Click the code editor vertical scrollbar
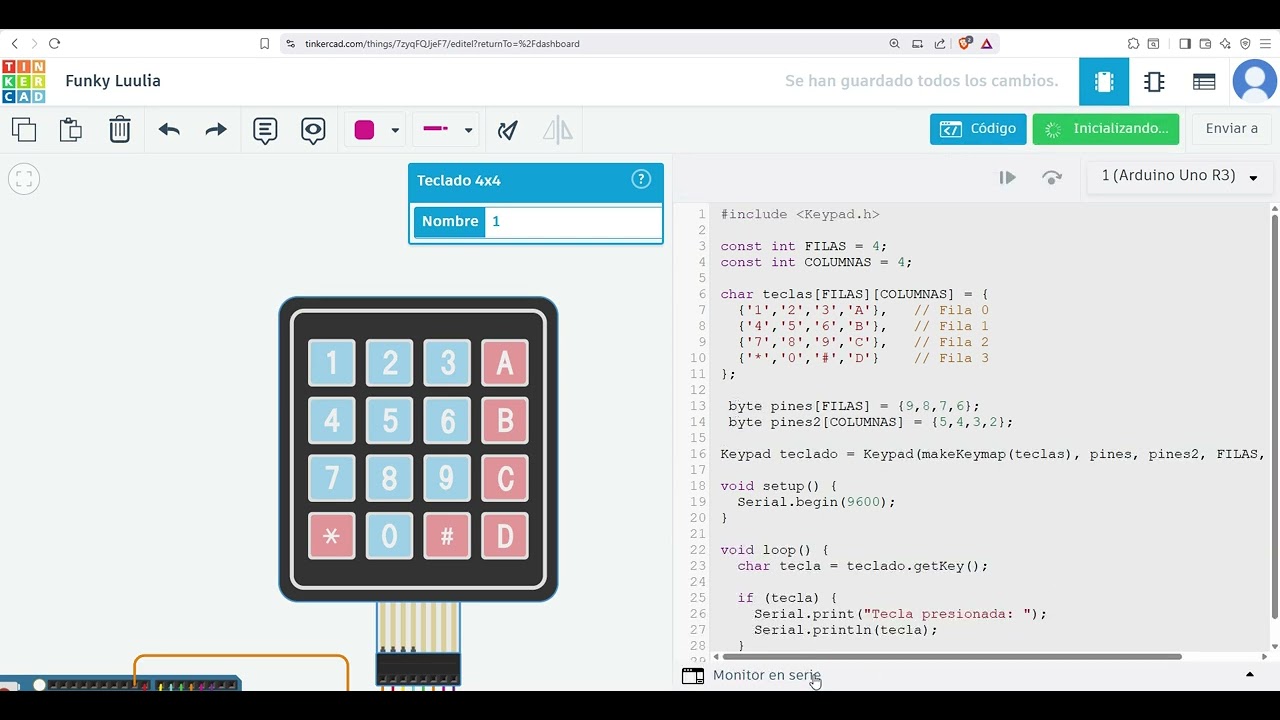The width and height of the screenshot is (1280, 720). click(1274, 416)
